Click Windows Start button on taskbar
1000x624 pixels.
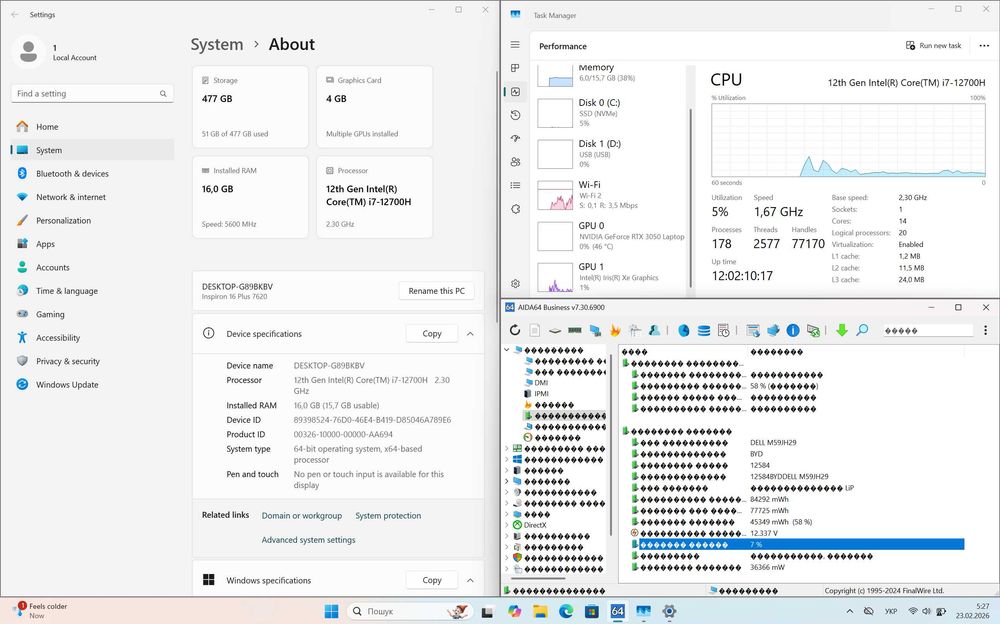click(332, 611)
